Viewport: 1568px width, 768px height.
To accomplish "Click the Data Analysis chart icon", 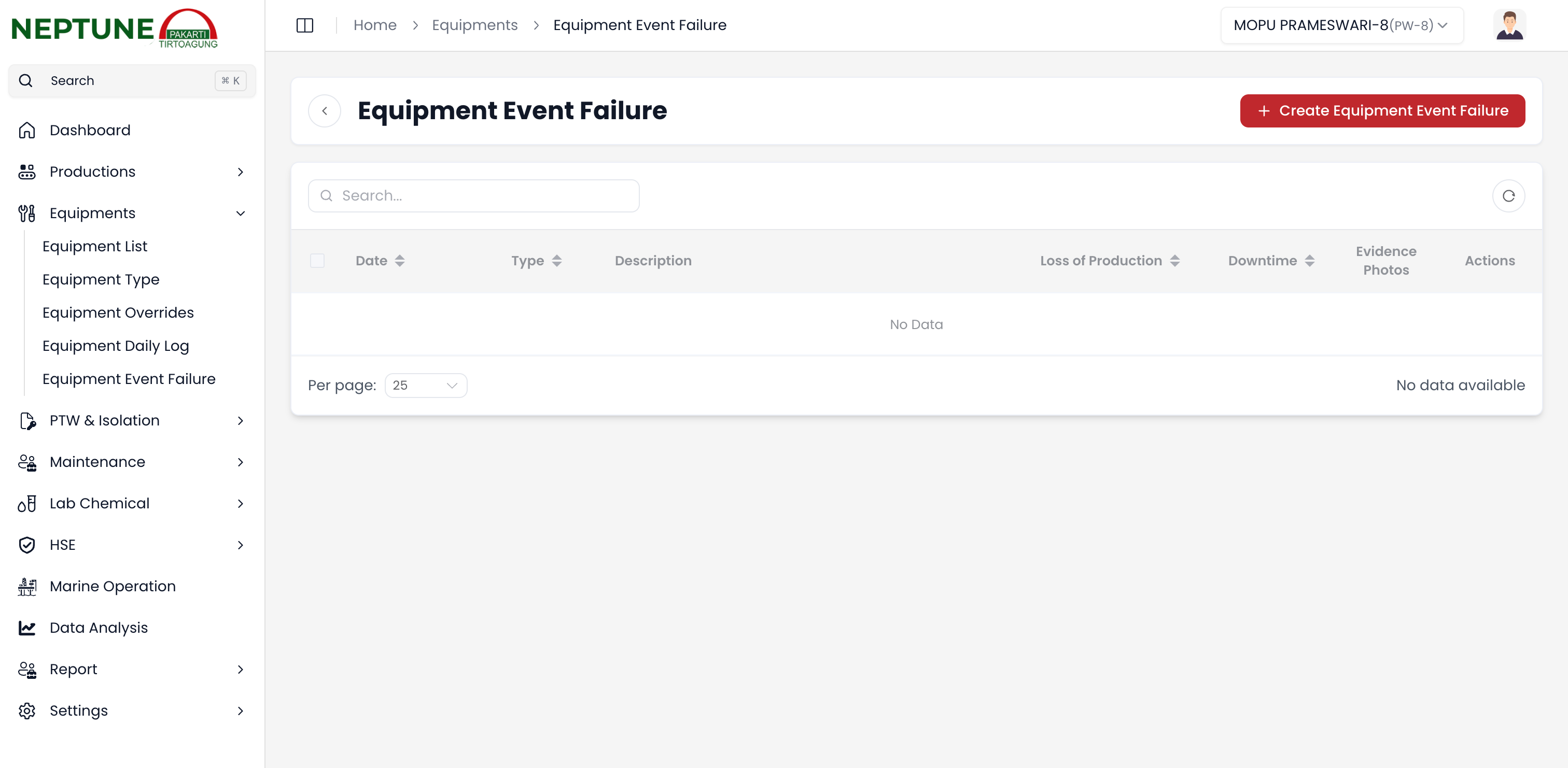I will (x=27, y=628).
